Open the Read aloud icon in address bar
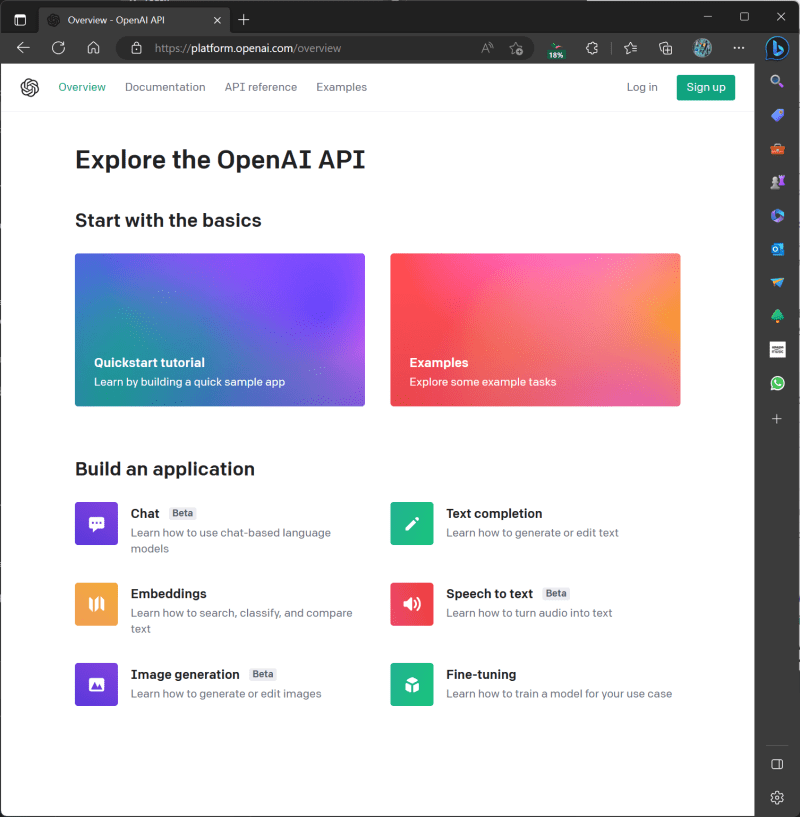The width and height of the screenshot is (800, 817). 487,48
